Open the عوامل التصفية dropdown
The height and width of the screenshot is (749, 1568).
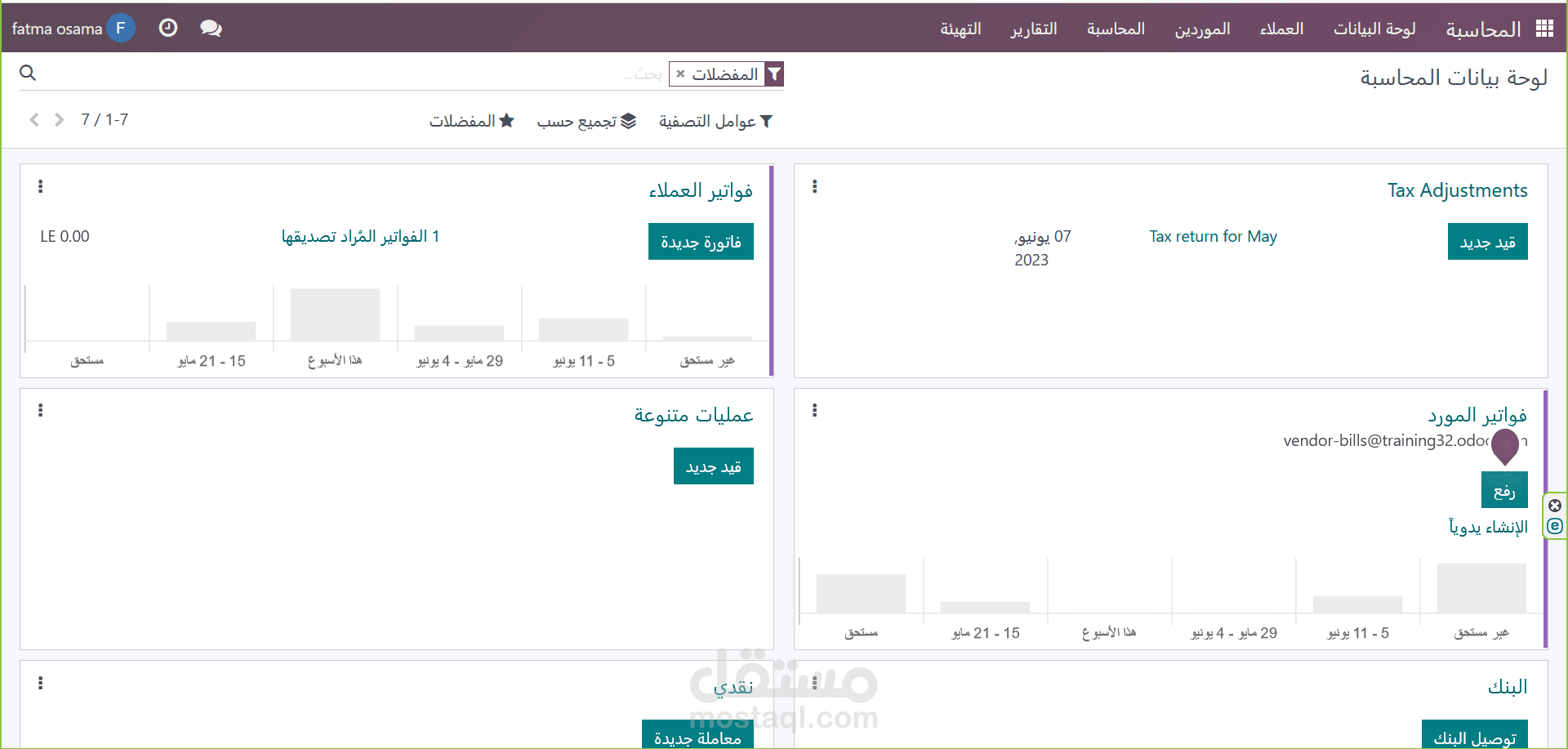715,120
